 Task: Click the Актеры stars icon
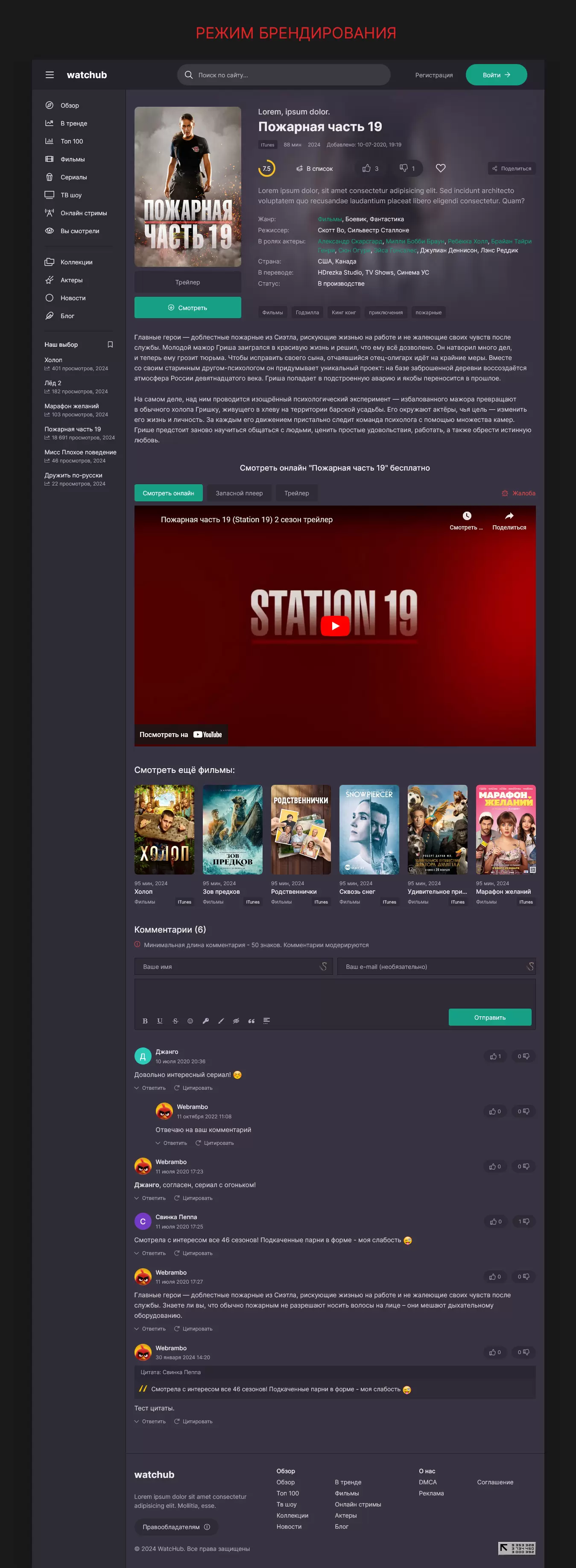click(x=50, y=280)
